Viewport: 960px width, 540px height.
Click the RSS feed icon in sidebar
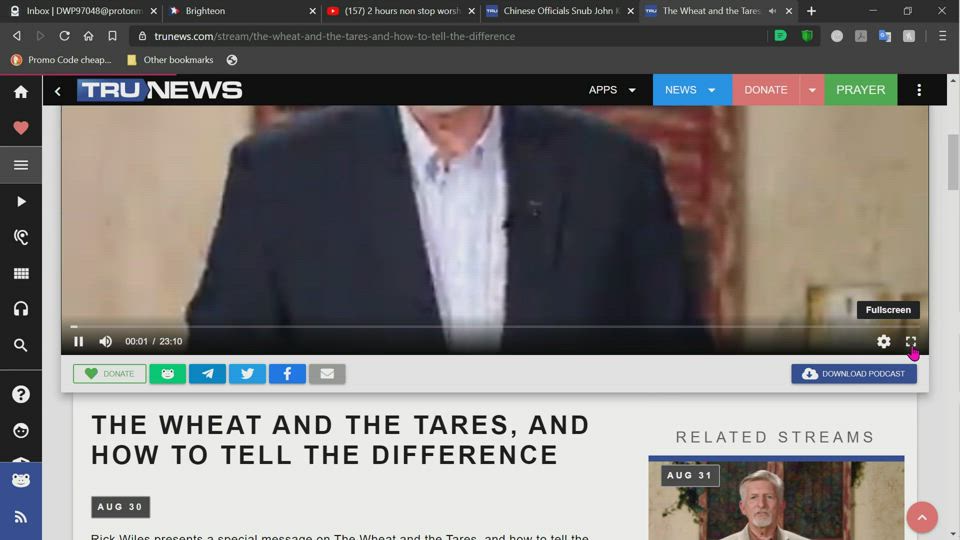21,517
